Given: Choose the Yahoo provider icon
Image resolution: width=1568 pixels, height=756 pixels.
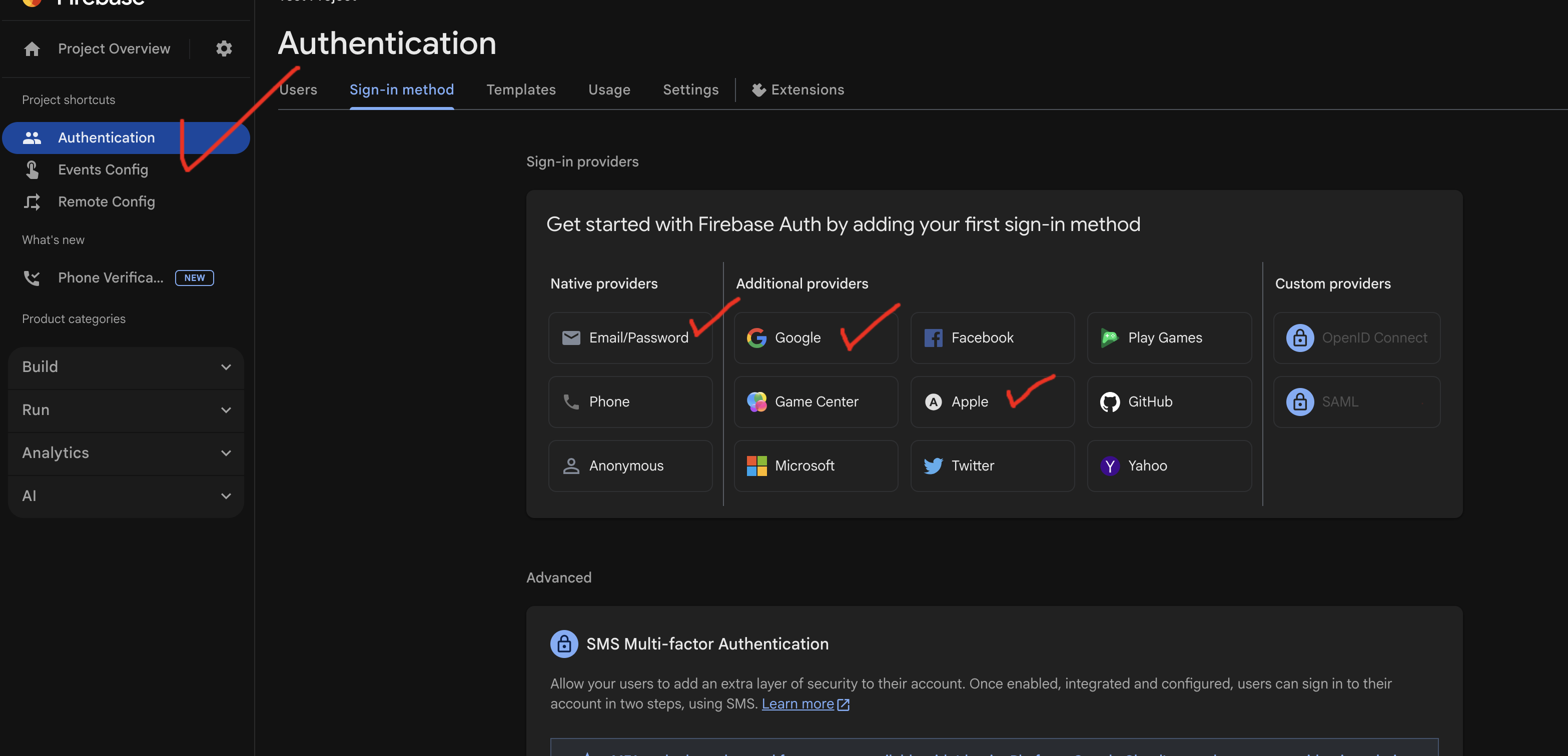Looking at the screenshot, I should click(x=1109, y=466).
